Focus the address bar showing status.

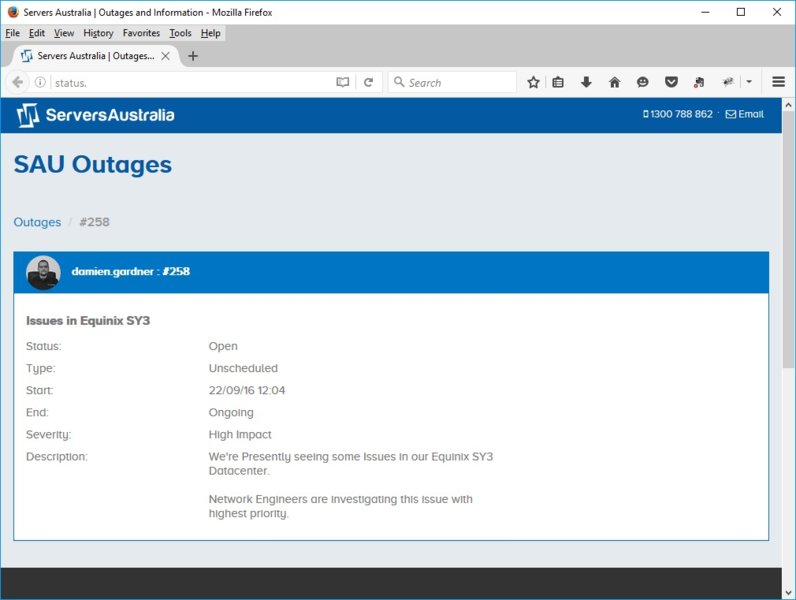coord(193,82)
